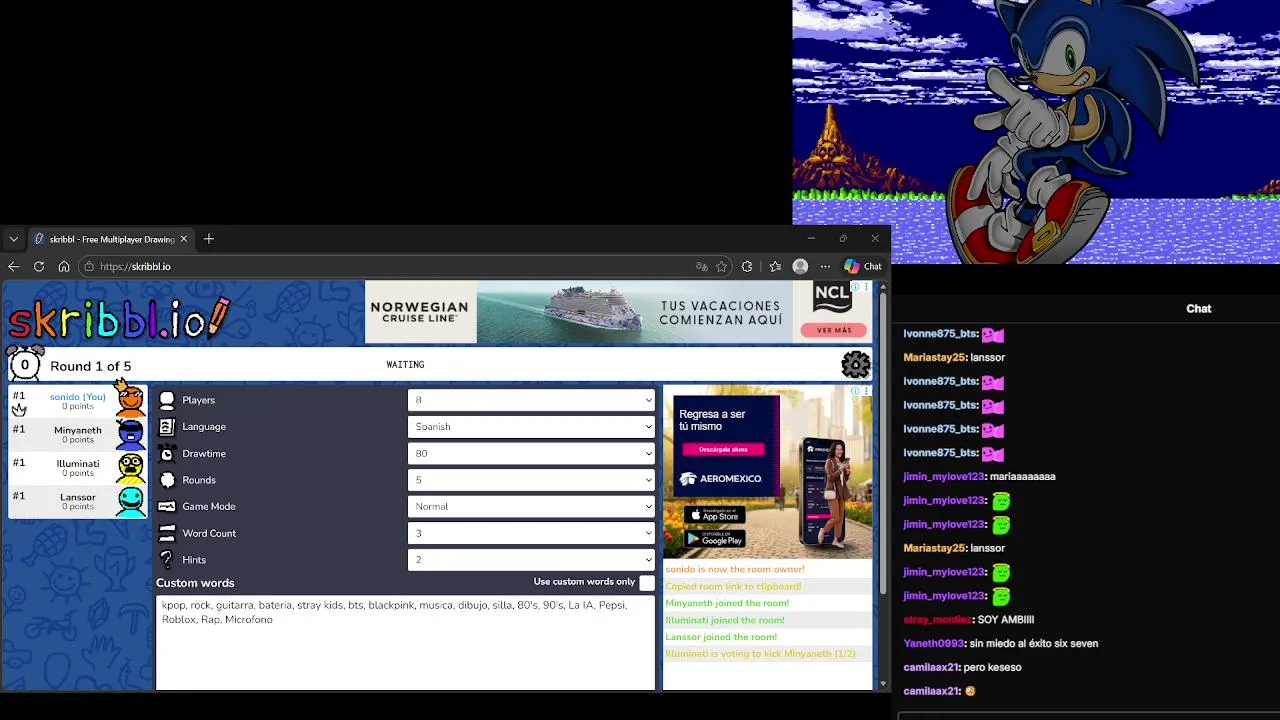Open the page translate icon

tap(701, 266)
